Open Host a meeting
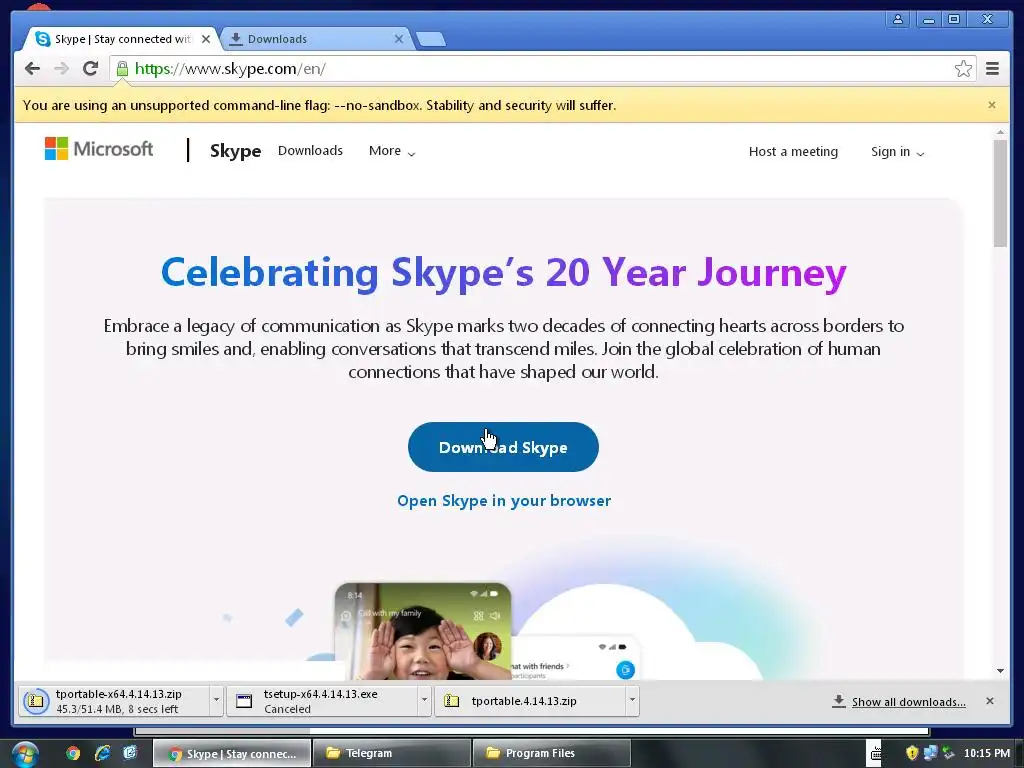The width and height of the screenshot is (1024, 768). point(793,152)
